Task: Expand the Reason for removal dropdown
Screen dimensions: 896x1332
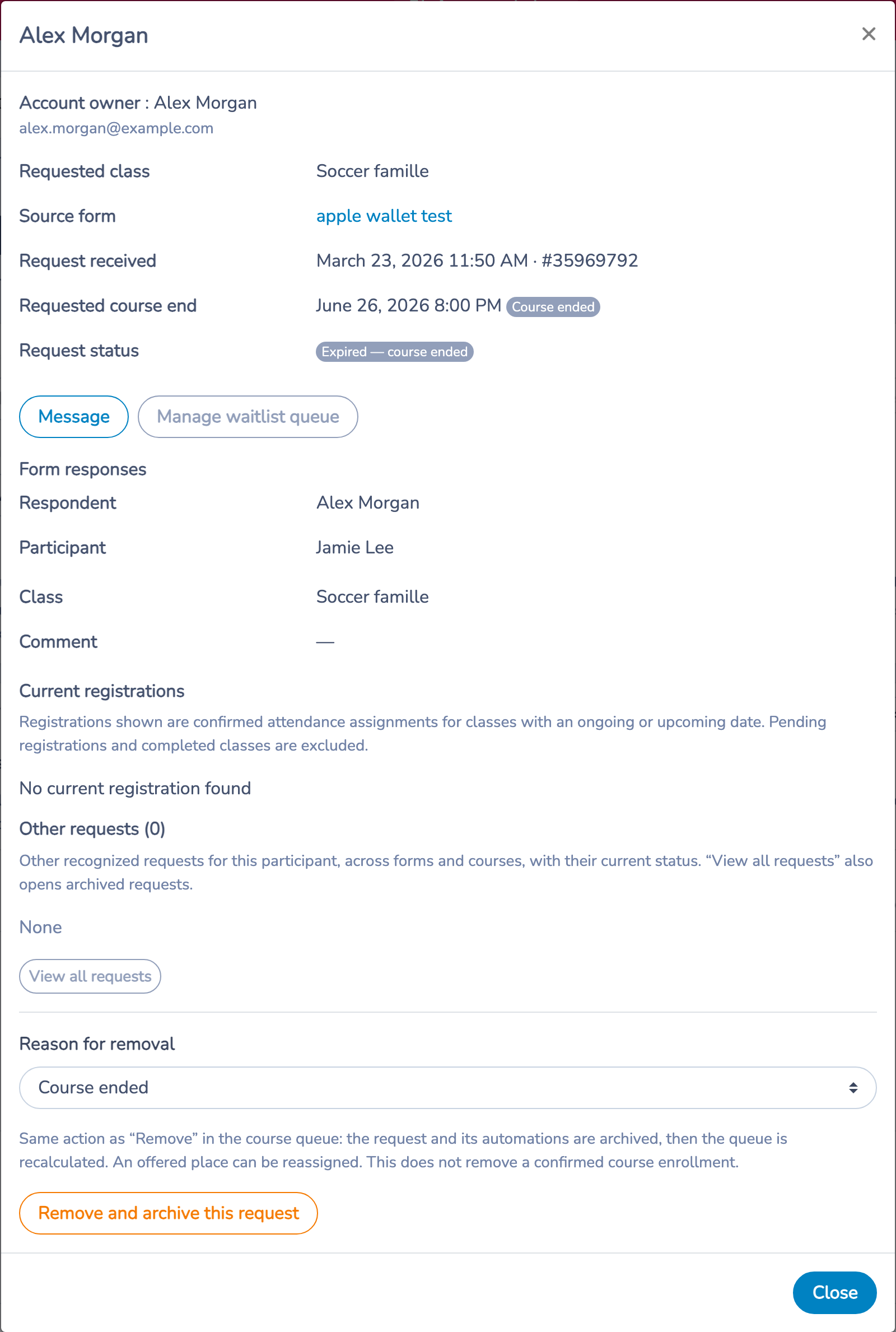Action: pos(447,1087)
